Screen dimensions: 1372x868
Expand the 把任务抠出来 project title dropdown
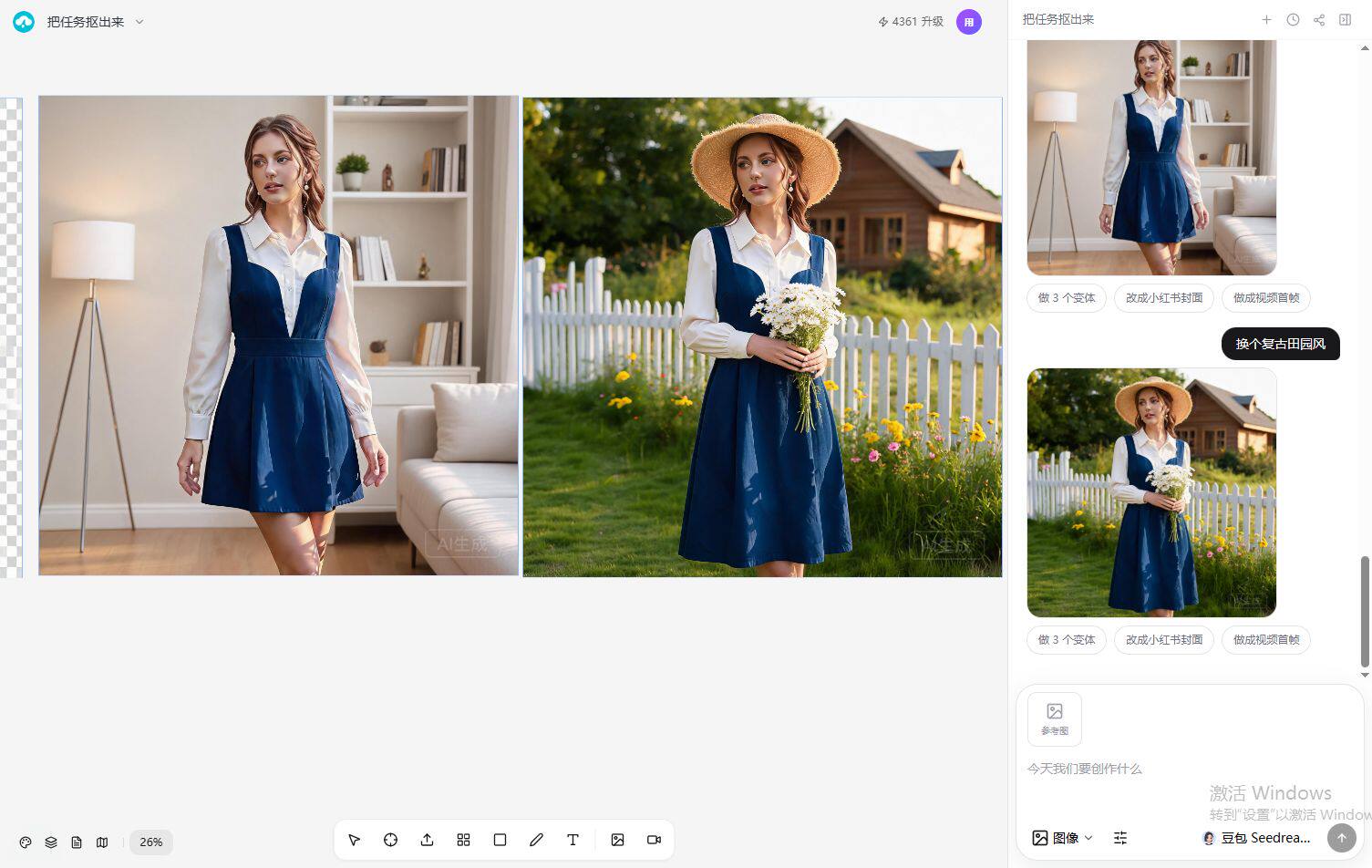139,22
